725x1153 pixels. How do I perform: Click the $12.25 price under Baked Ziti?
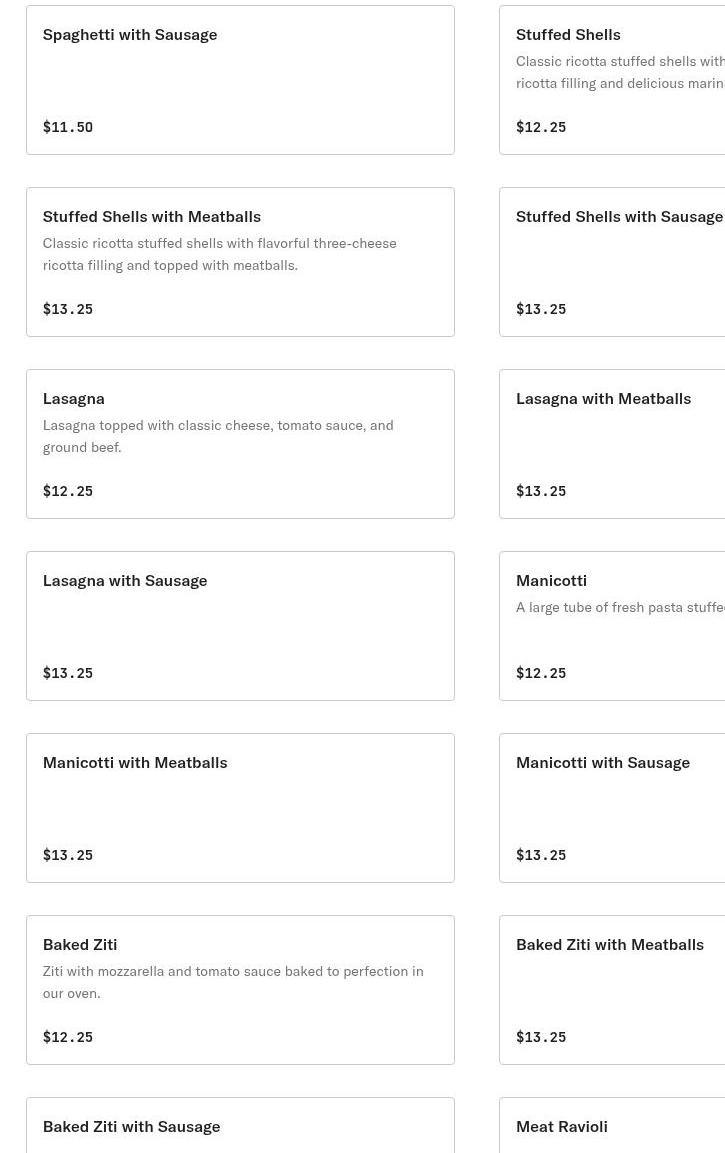(68, 1038)
